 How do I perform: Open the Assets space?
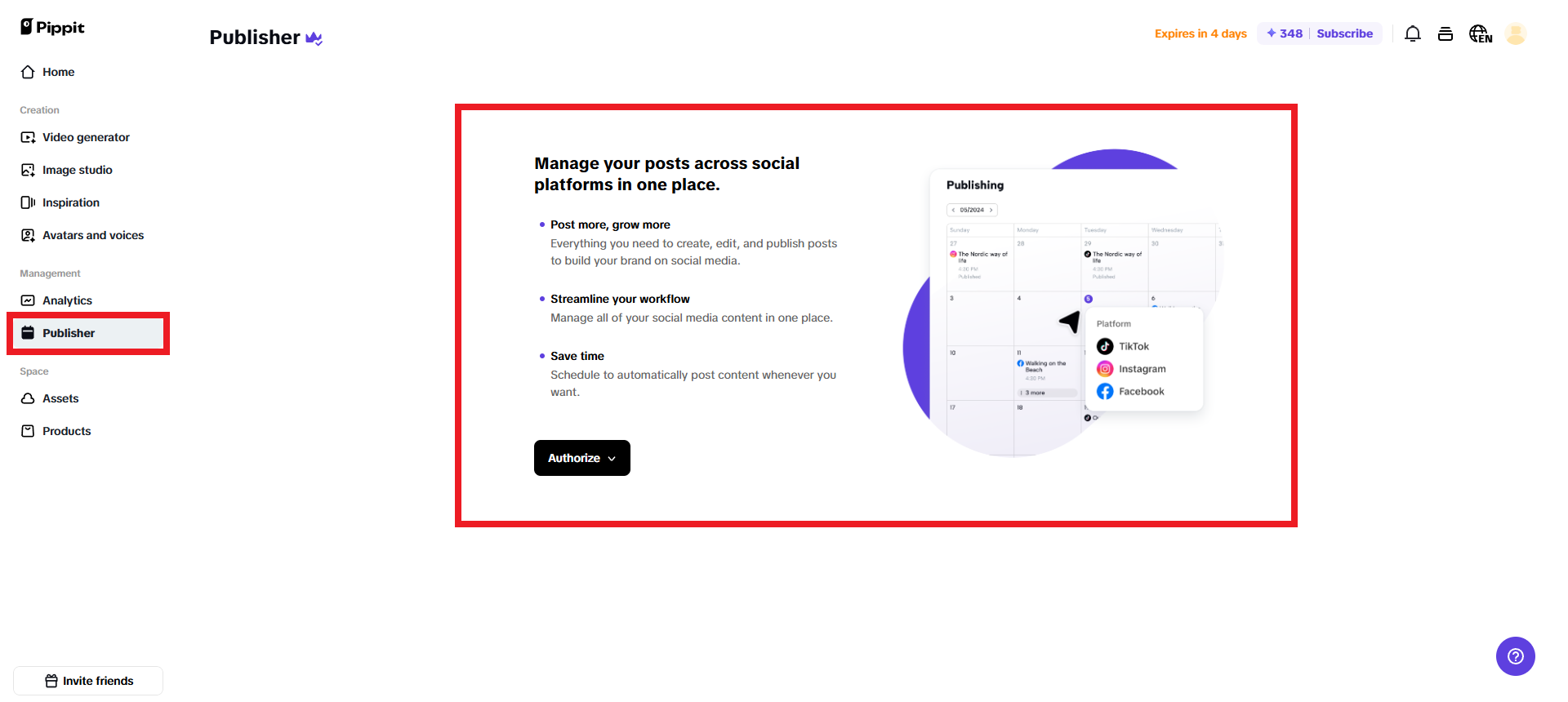coord(60,398)
